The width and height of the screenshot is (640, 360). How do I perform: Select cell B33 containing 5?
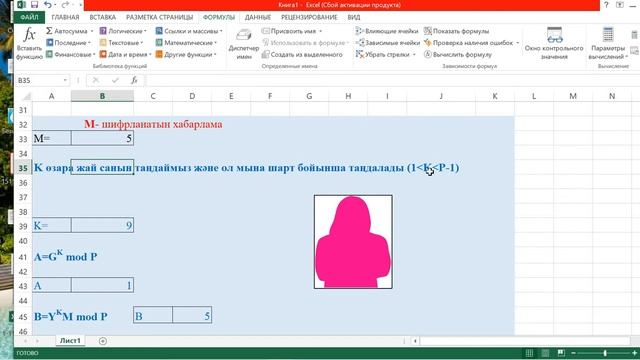(102, 138)
